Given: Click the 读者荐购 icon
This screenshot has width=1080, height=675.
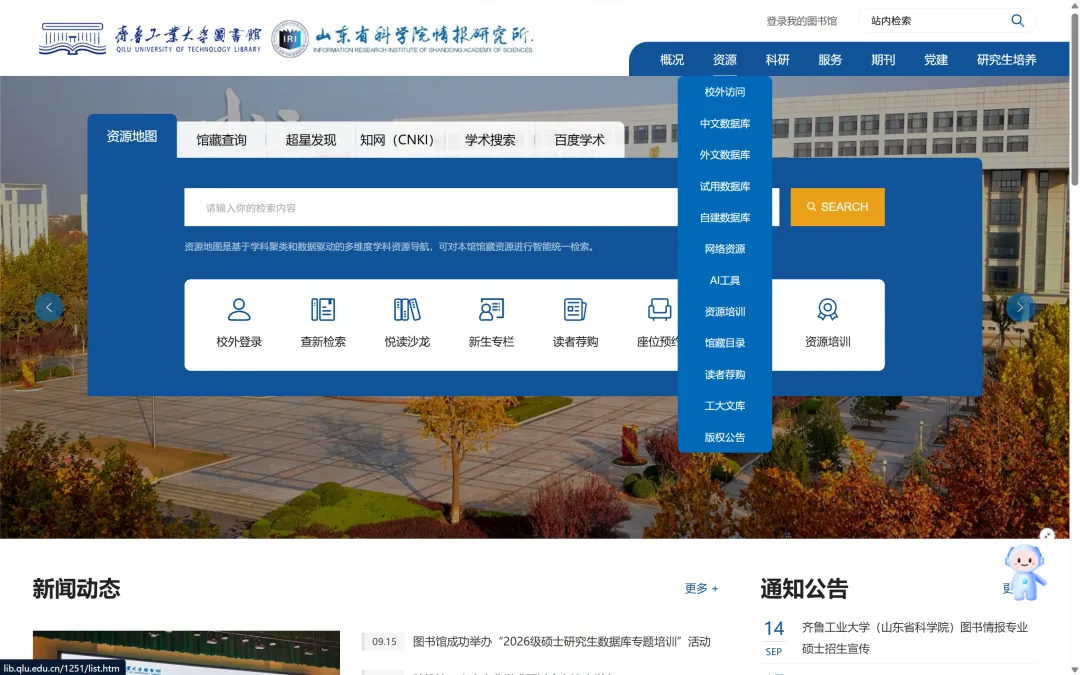Looking at the screenshot, I should (575, 309).
